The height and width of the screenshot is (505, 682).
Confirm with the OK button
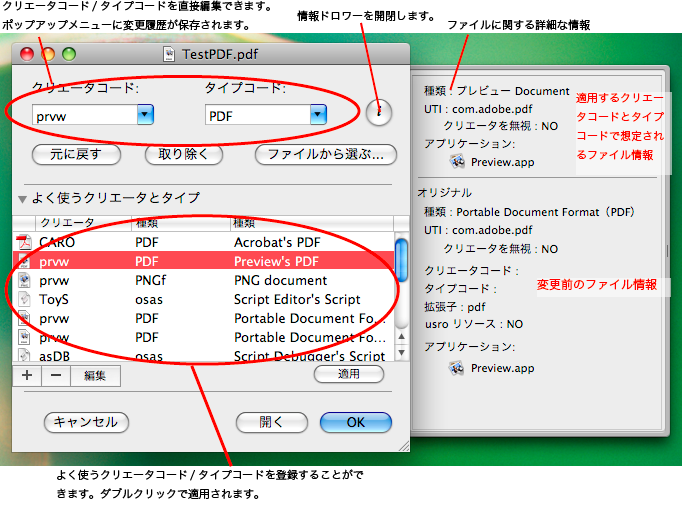[x=356, y=422]
